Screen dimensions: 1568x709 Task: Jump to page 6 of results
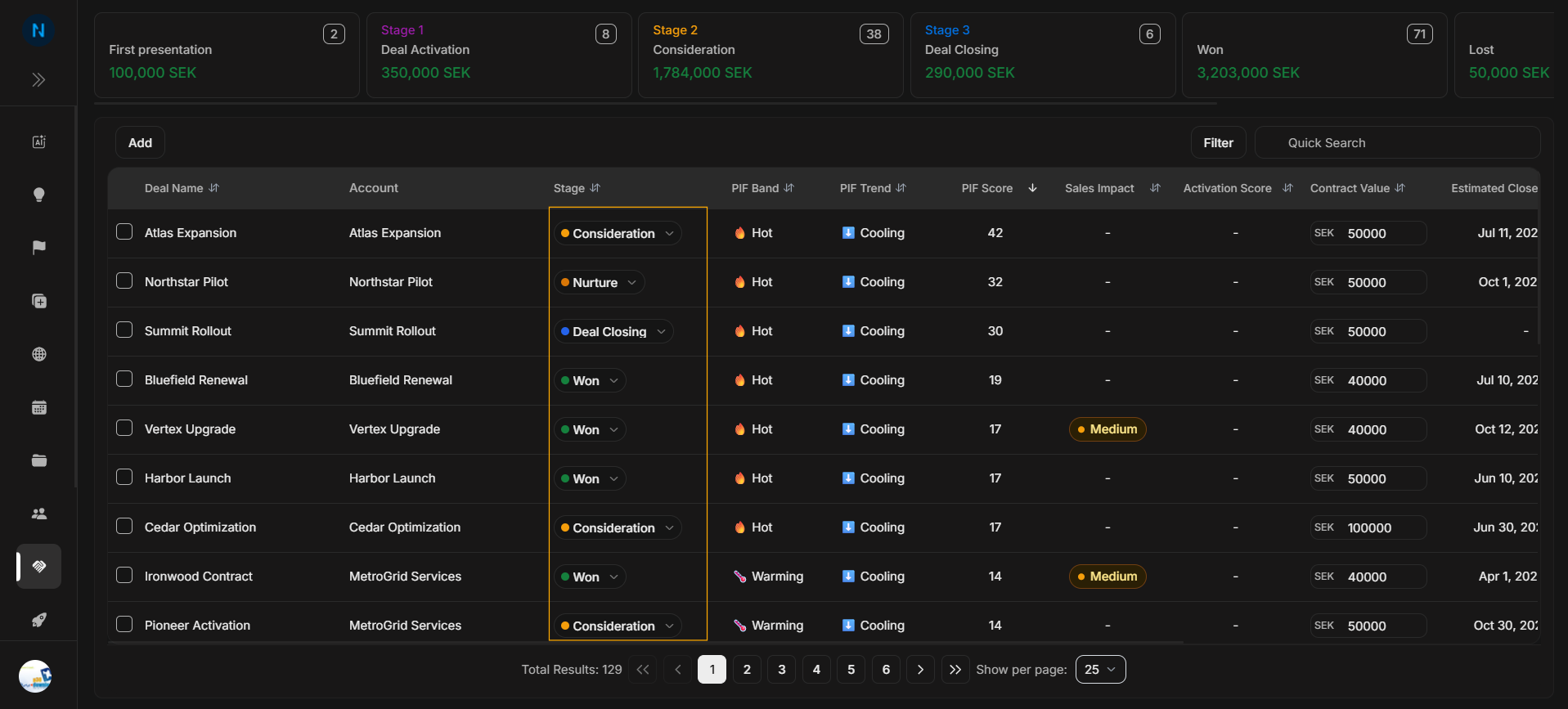point(886,670)
